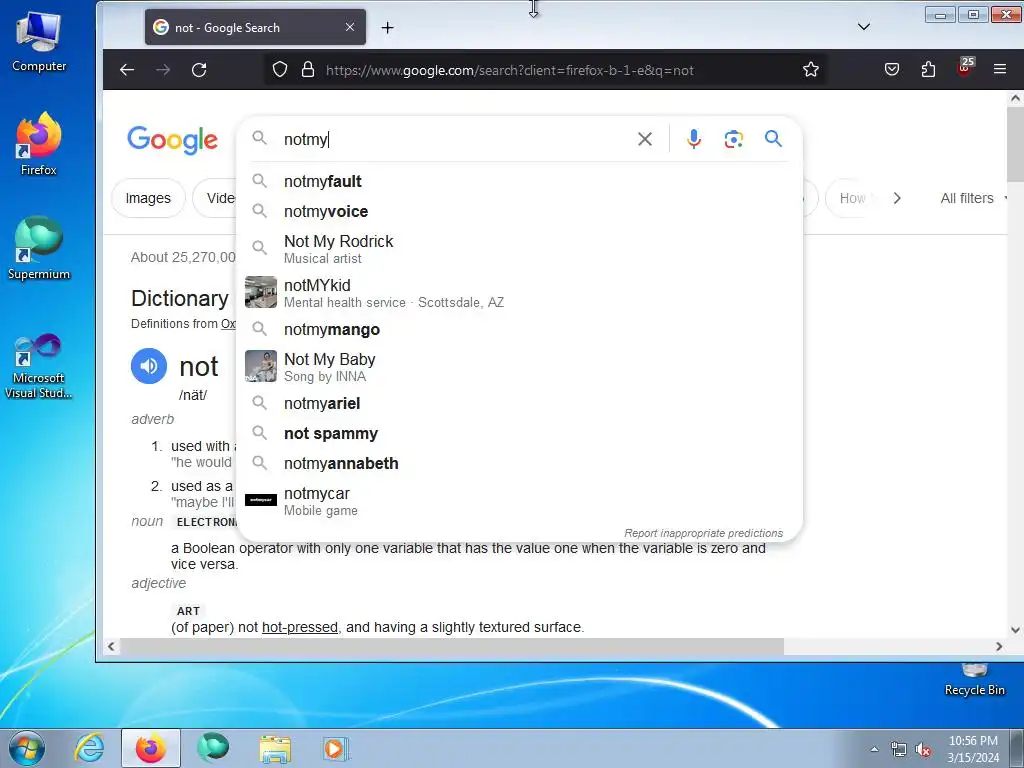Click the network tray icon

click(x=899, y=749)
